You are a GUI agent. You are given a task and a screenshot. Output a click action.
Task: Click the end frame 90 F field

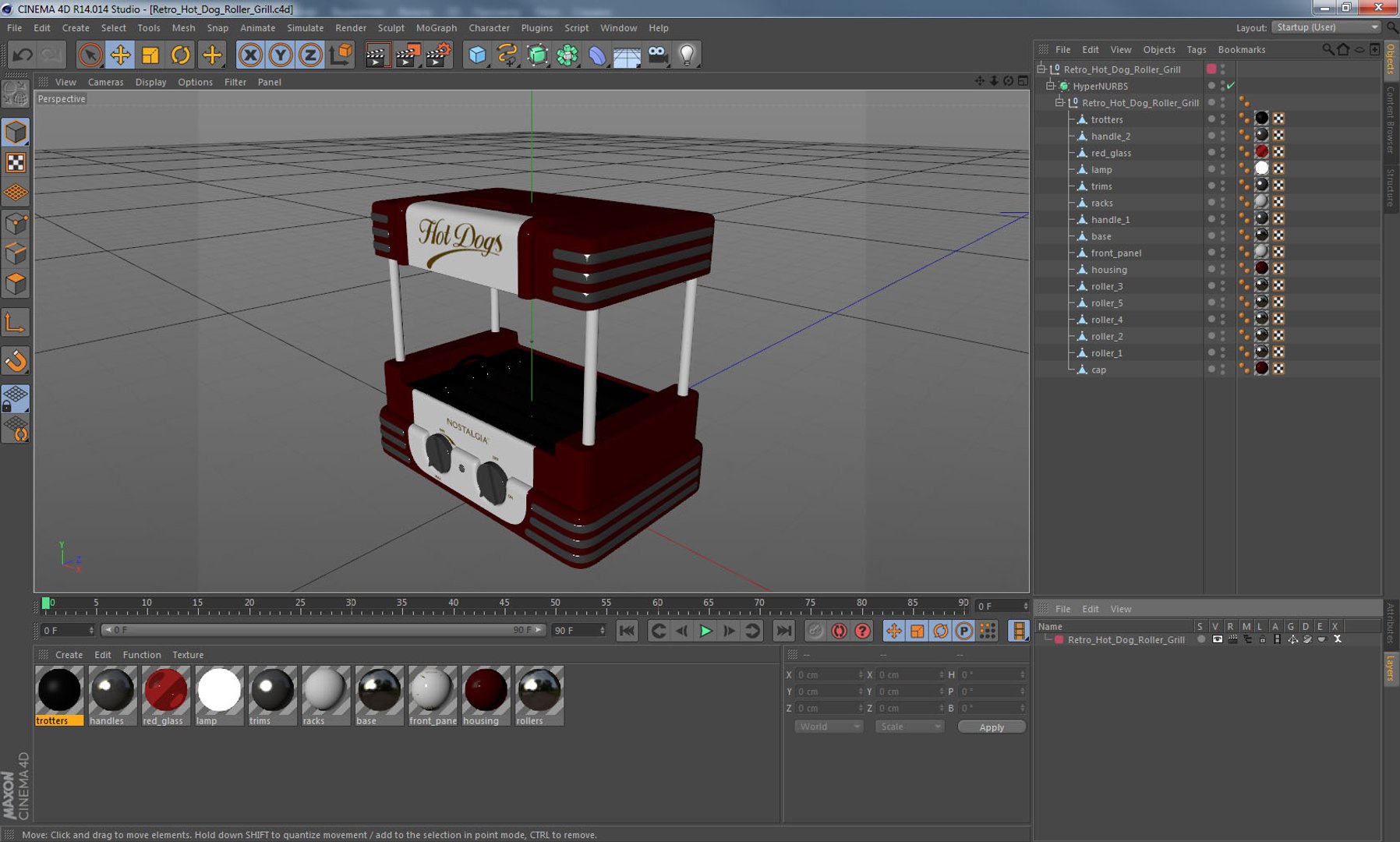578,630
